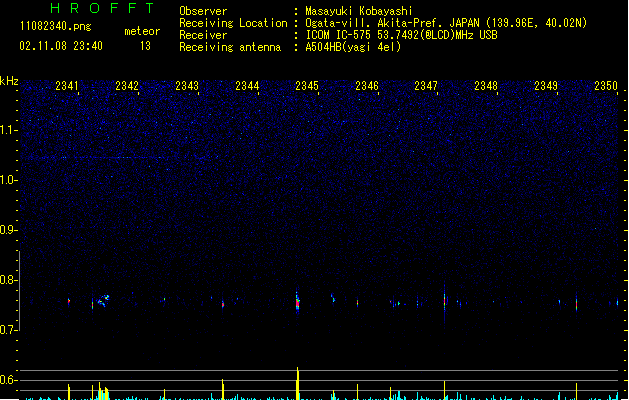Click the 'meteor' count label
The image size is (629, 400).
point(142,31)
